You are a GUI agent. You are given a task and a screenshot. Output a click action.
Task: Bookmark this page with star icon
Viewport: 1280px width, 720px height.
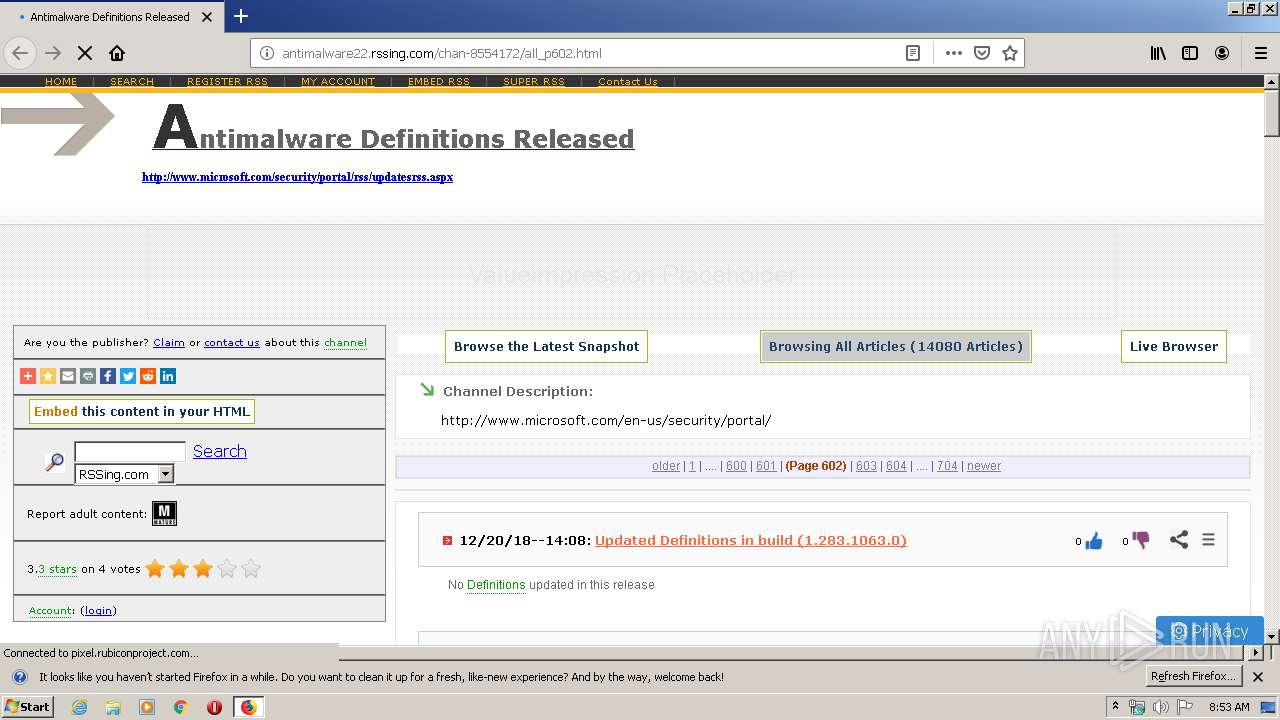(x=1010, y=53)
